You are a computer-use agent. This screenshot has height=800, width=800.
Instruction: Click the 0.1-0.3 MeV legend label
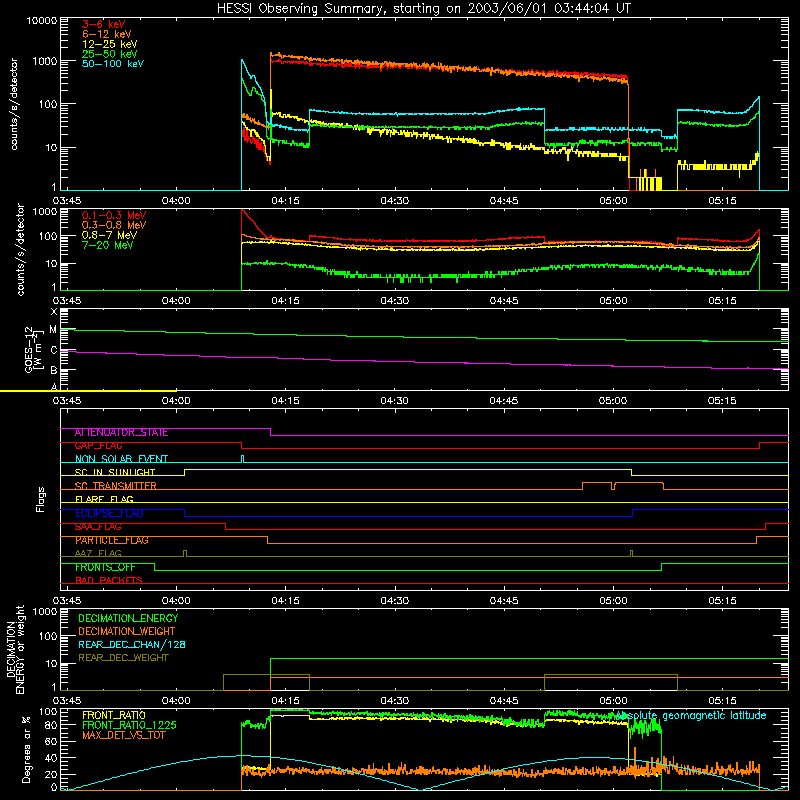click(114, 215)
